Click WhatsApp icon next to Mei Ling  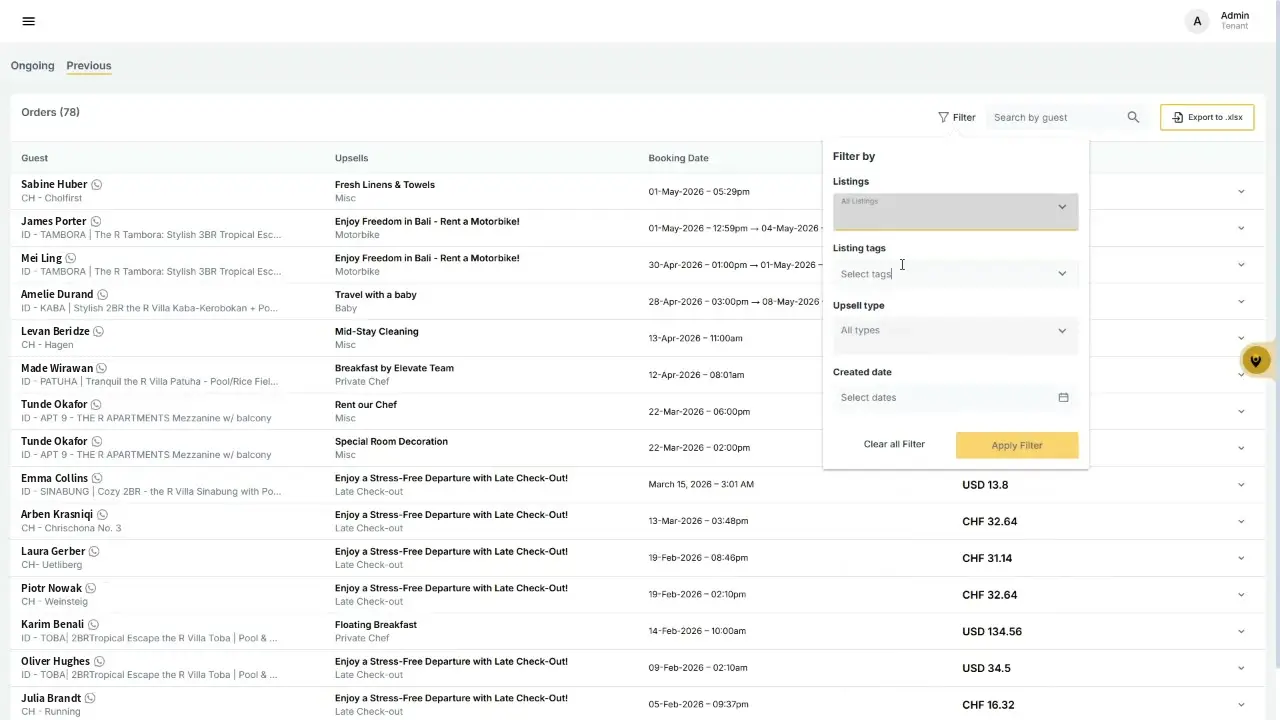(x=71, y=258)
